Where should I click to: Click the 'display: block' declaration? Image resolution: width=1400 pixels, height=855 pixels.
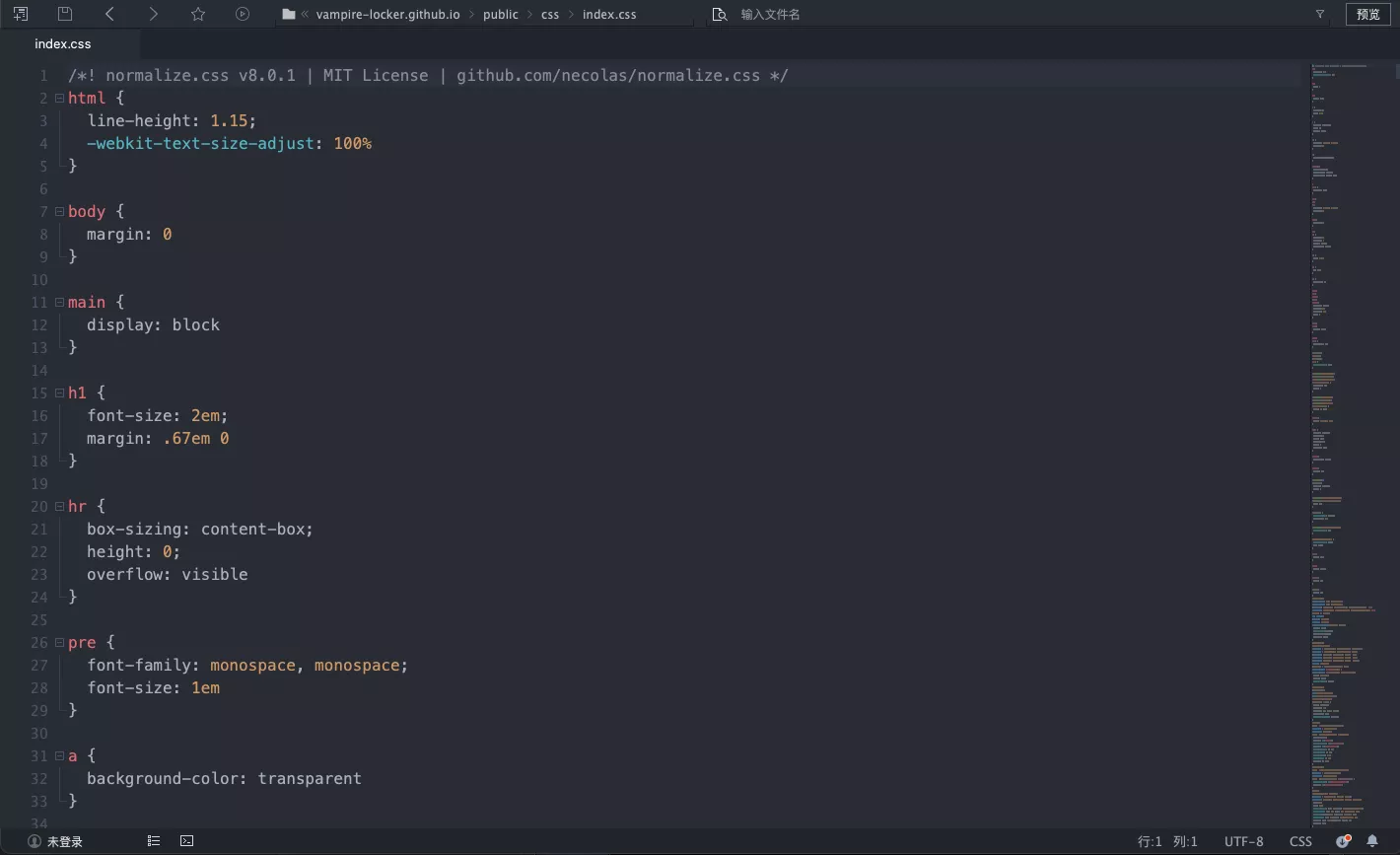click(153, 324)
